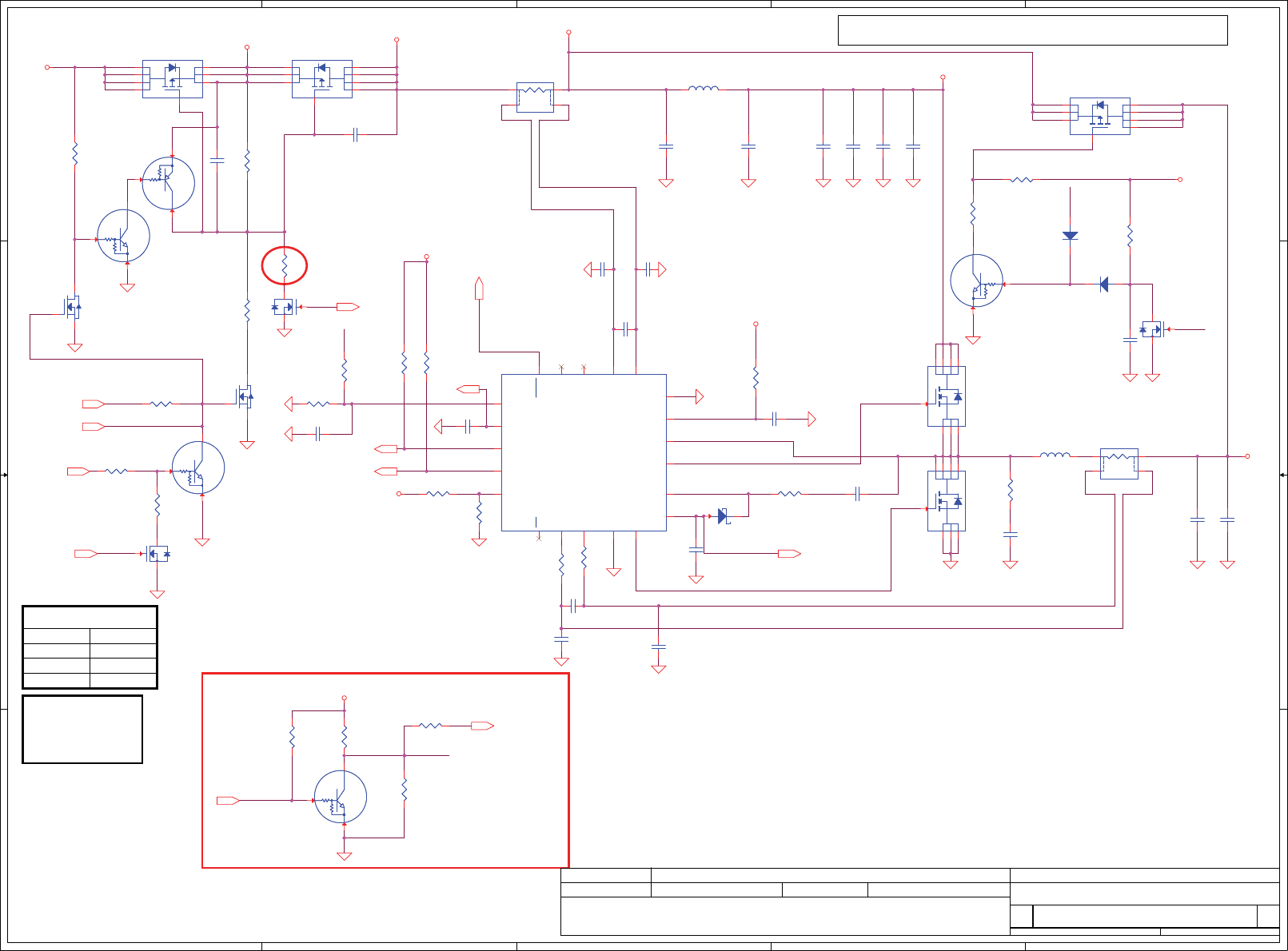Select the boxed MOSFET package at top right
The height and width of the screenshot is (951, 1288).
(1100, 116)
